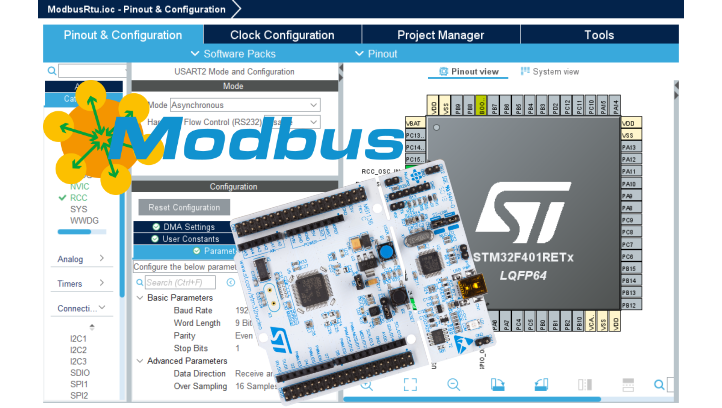Screen dimensions: 722x408
Task: Click the greyed horizontal split view icon
Action: pos(628,385)
